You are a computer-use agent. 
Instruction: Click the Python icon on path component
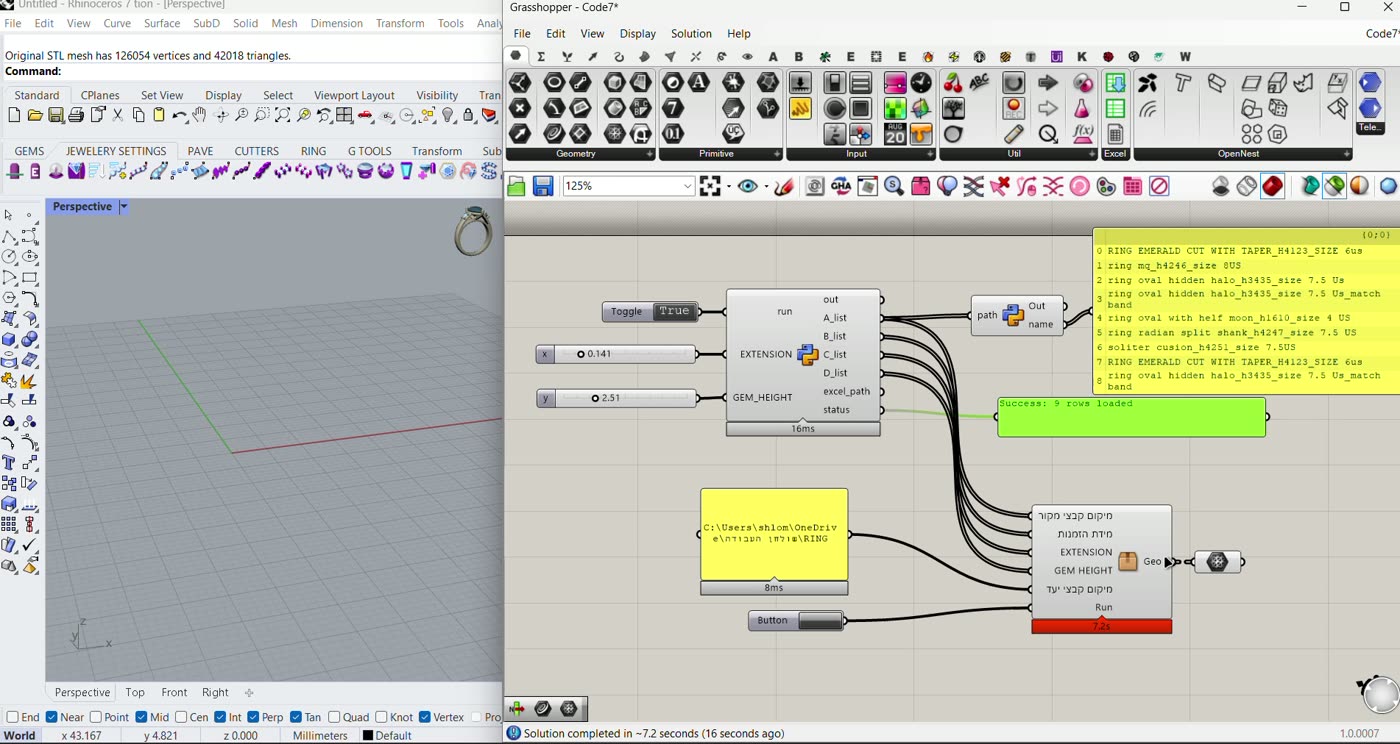click(1013, 315)
